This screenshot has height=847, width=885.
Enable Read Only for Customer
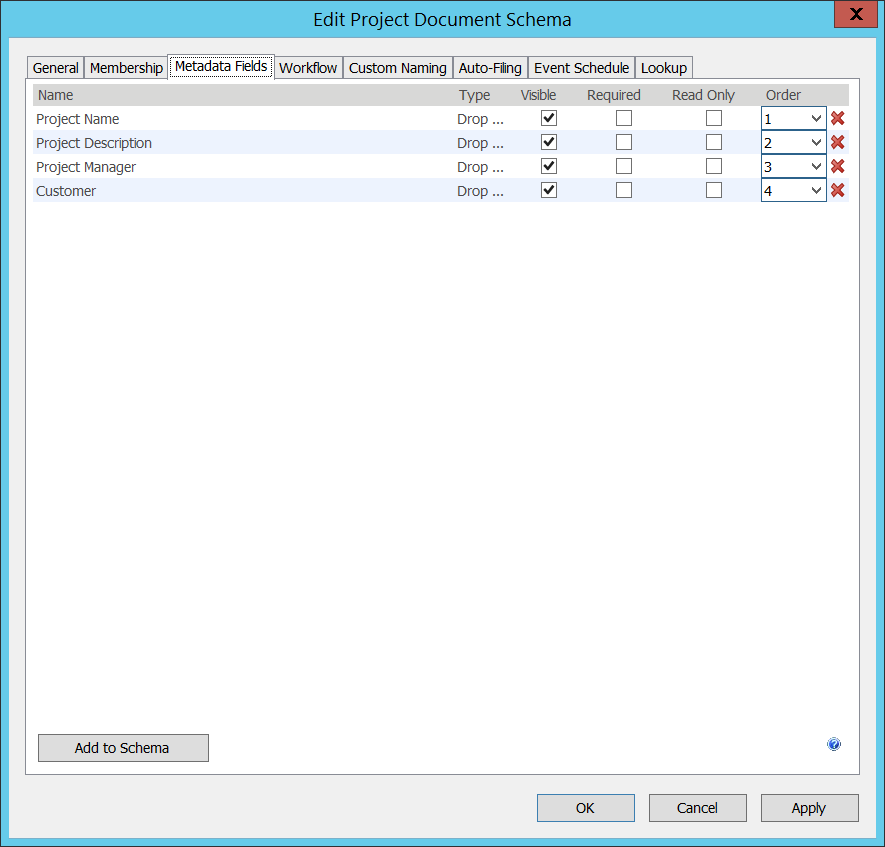pyautogui.click(x=714, y=190)
